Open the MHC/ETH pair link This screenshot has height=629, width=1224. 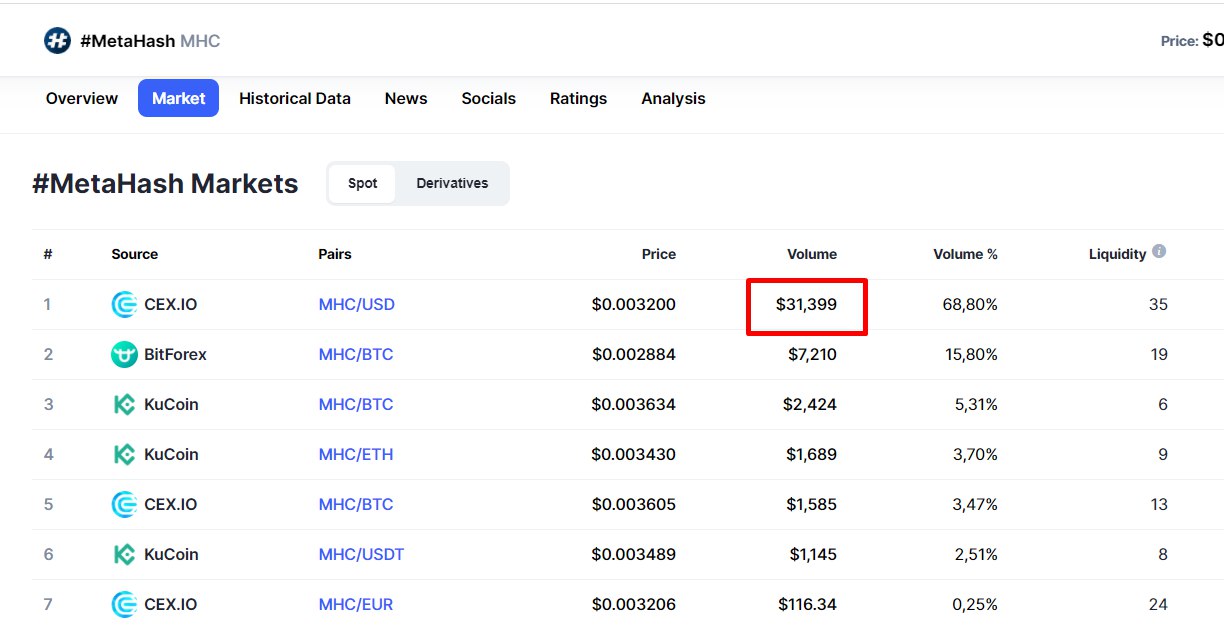(x=356, y=454)
